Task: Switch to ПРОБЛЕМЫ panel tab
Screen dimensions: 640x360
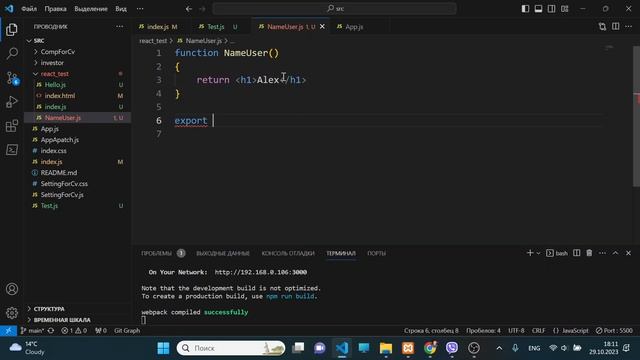Action: click(x=156, y=253)
